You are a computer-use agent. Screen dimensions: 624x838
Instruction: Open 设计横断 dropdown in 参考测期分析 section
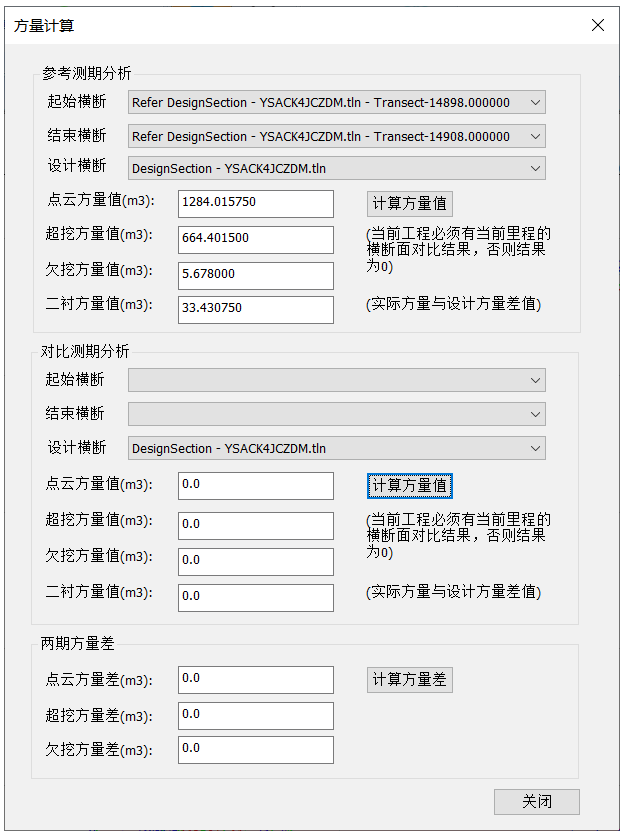coord(336,169)
